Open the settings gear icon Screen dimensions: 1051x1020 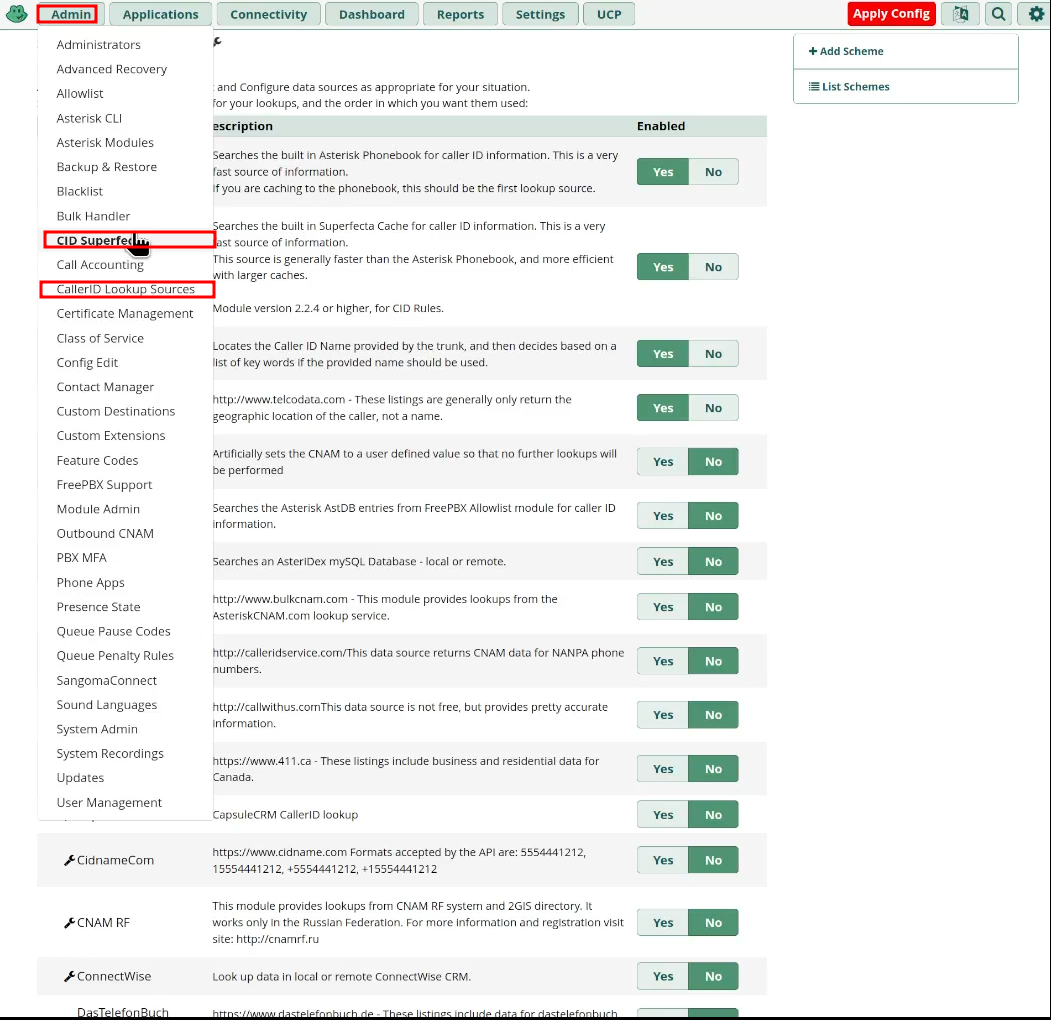[1036, 14]
